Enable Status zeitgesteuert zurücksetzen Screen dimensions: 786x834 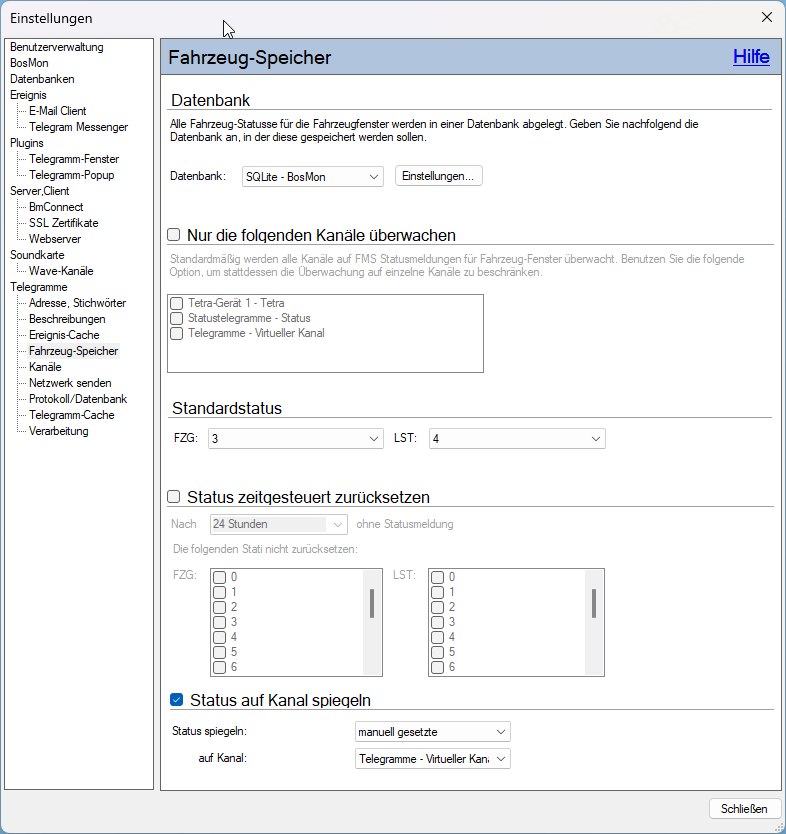[174, 496]
